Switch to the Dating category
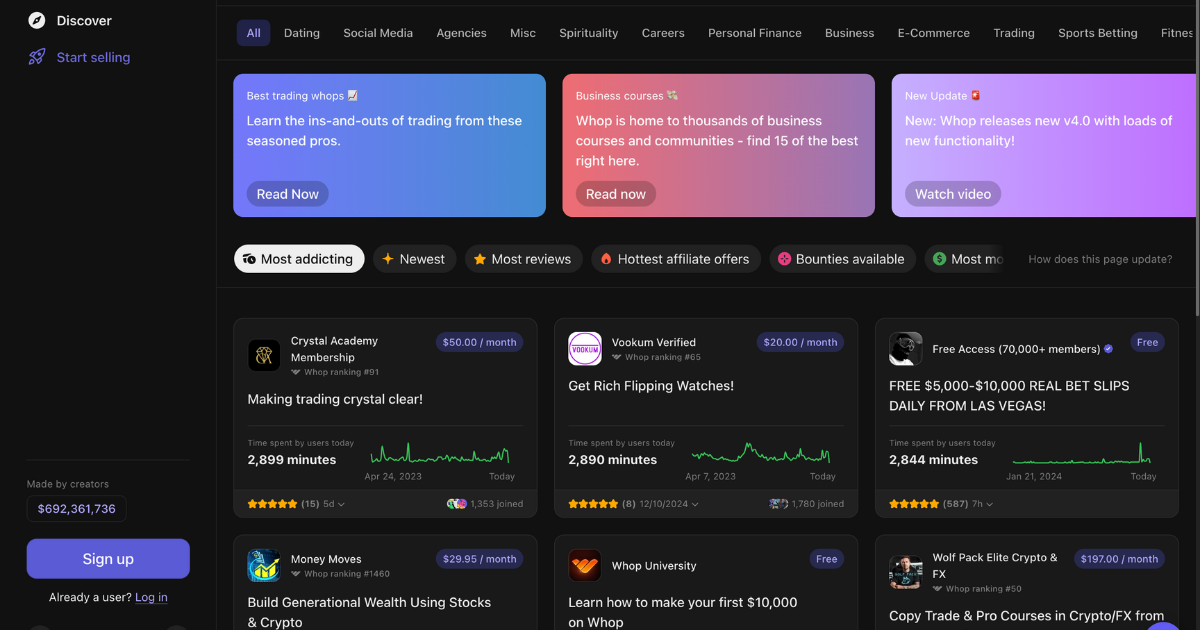This screenshot has height=630, width=1200. coord(302,33)
